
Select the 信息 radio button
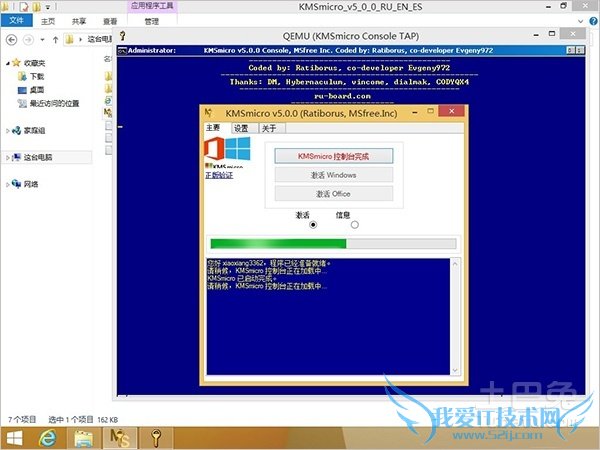click(x=355, y=225)
